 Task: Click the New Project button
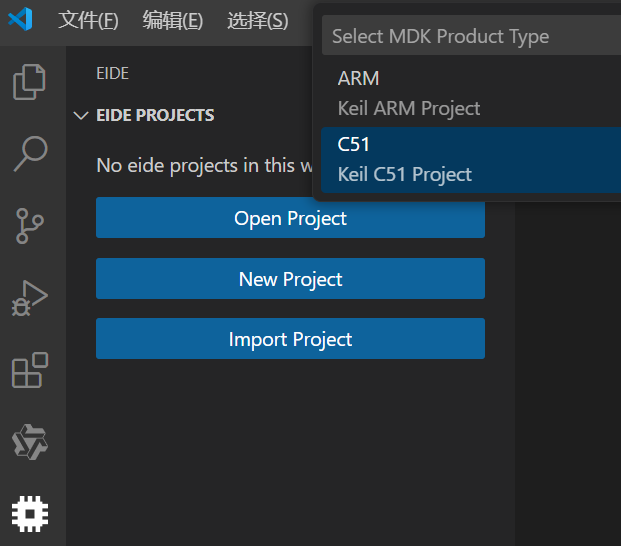click(x=290, y=279)
